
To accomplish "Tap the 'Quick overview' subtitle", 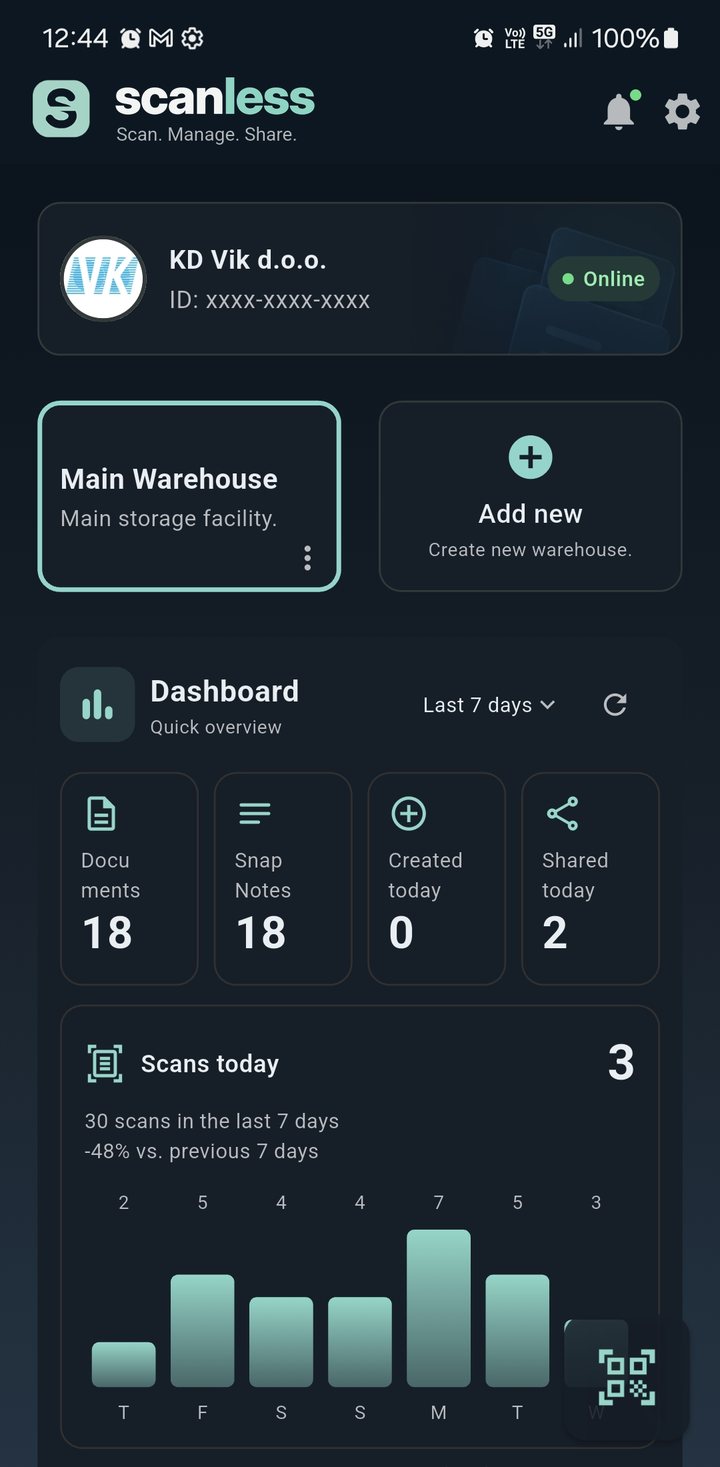I will click(216, 727).
